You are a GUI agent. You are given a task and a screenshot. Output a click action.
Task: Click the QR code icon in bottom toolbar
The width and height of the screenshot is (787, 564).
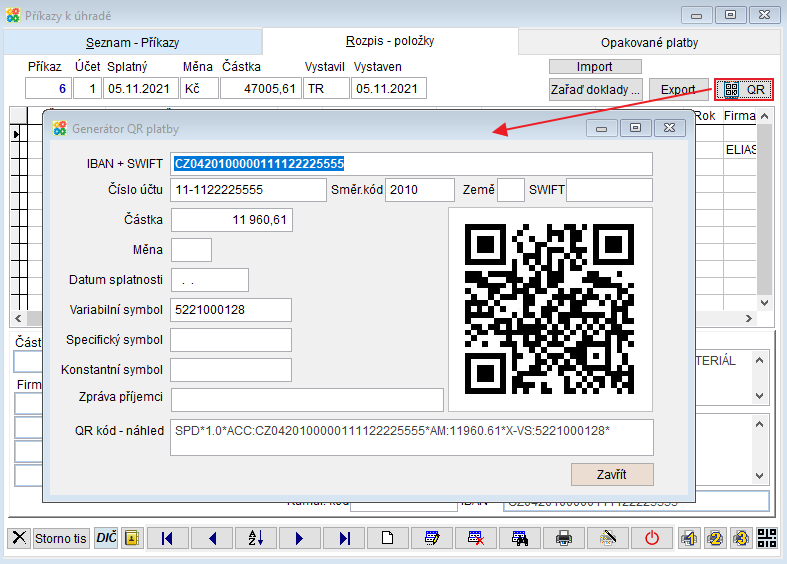pos(767,538)
